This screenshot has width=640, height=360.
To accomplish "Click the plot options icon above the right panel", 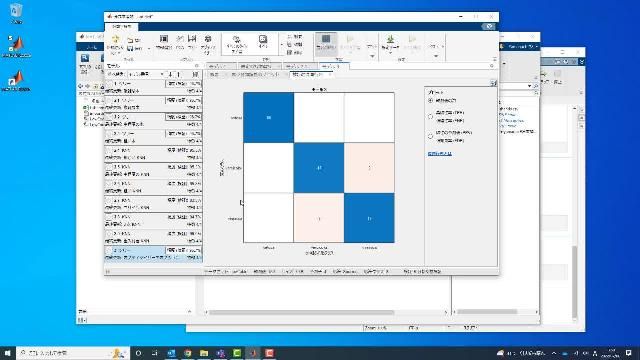I will (x=493, y=83).
